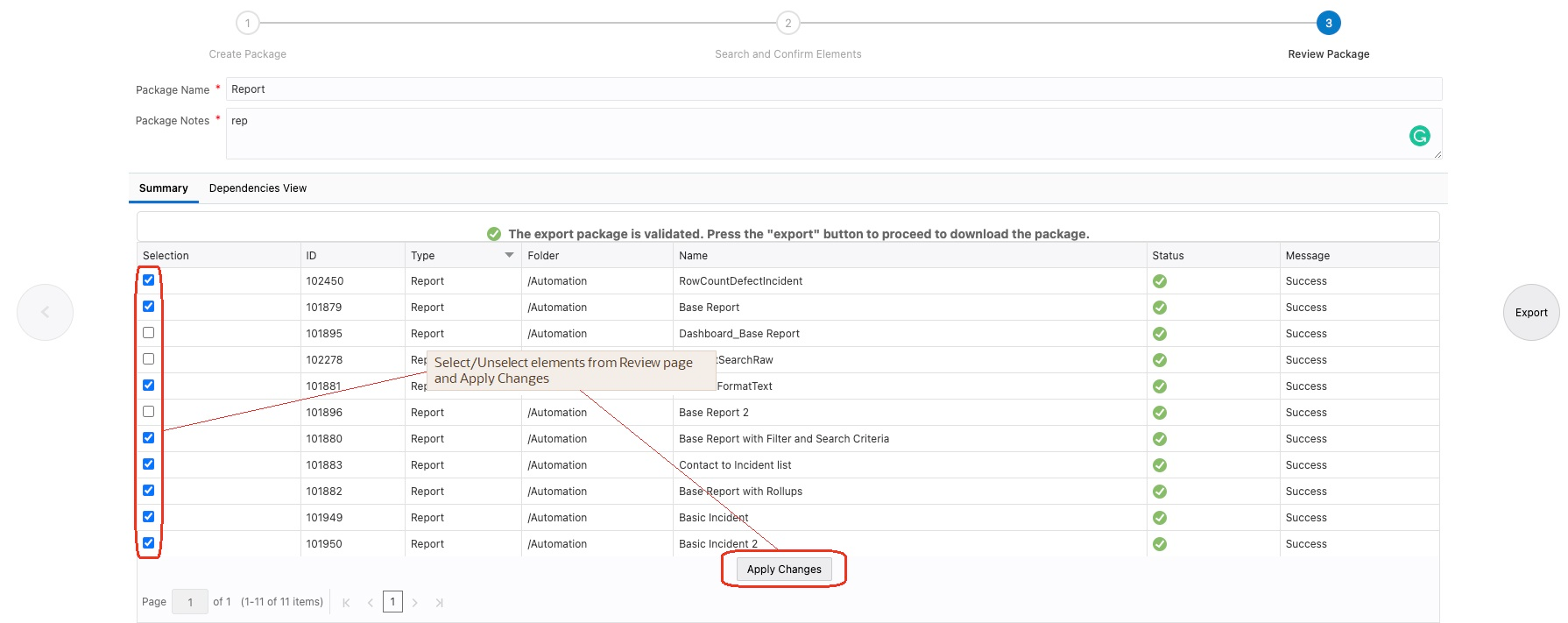
Task: Click the status icon for RowCountDefectIncident row
Action: pyautogui.click(x=1159, y=281)
